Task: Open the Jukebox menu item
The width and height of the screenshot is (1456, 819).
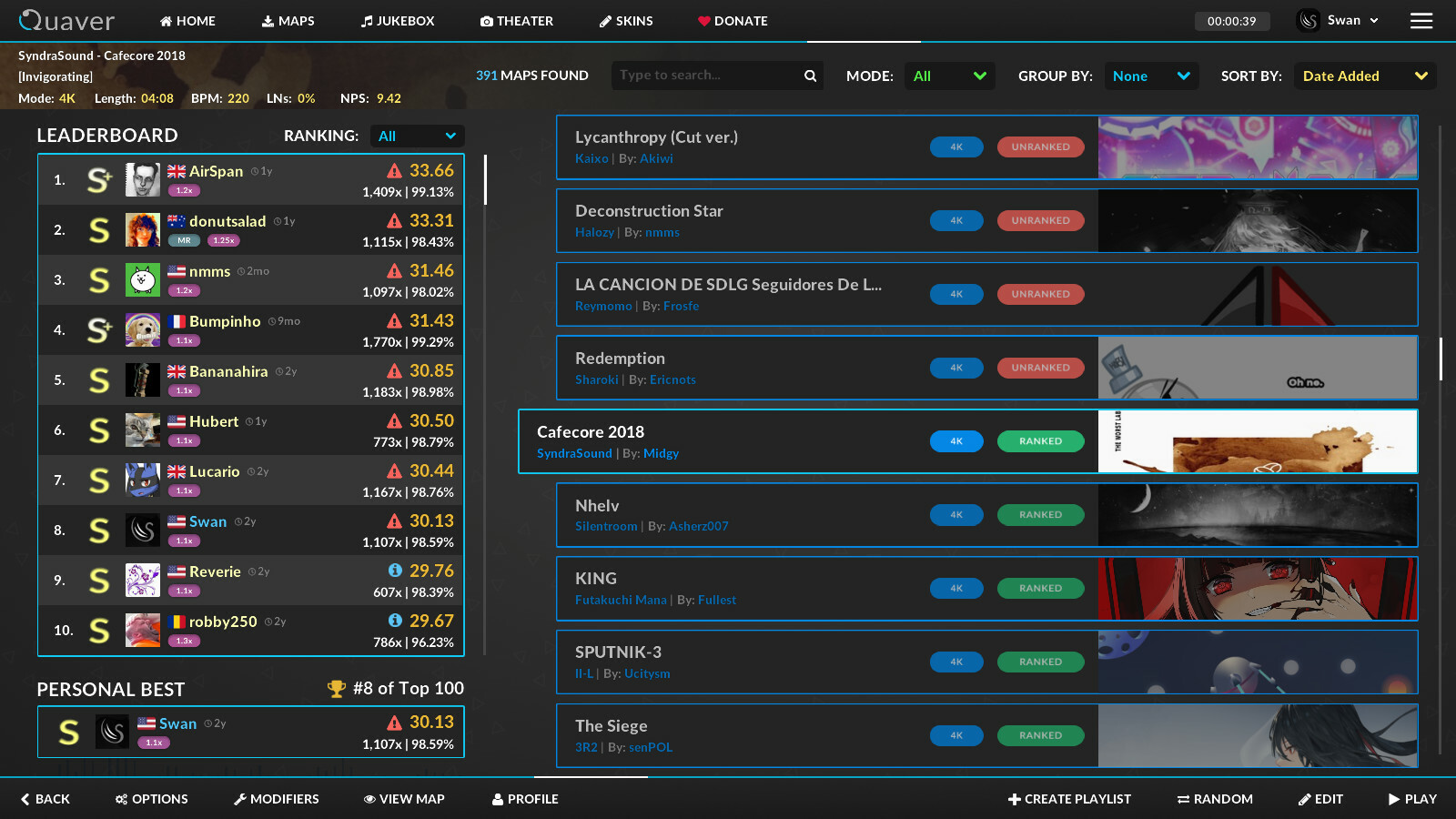Action: click(398, 21)
